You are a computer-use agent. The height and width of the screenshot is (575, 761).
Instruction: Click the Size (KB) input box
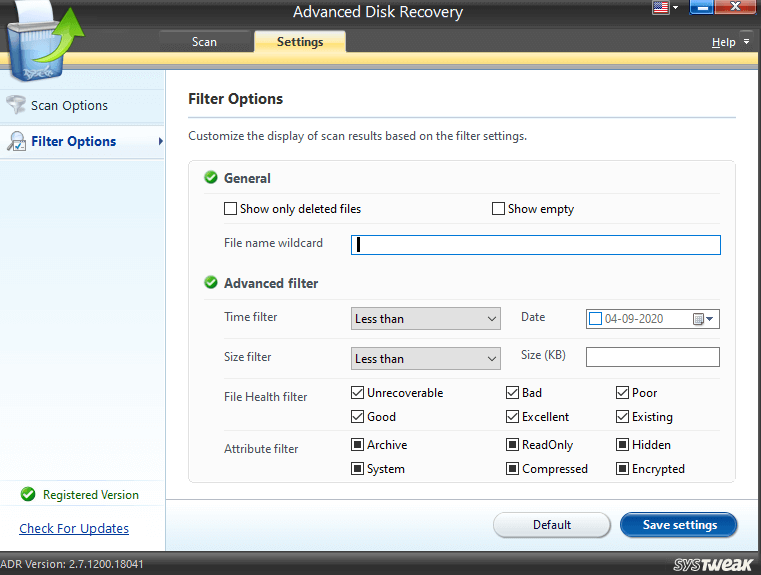click(653, 357)
